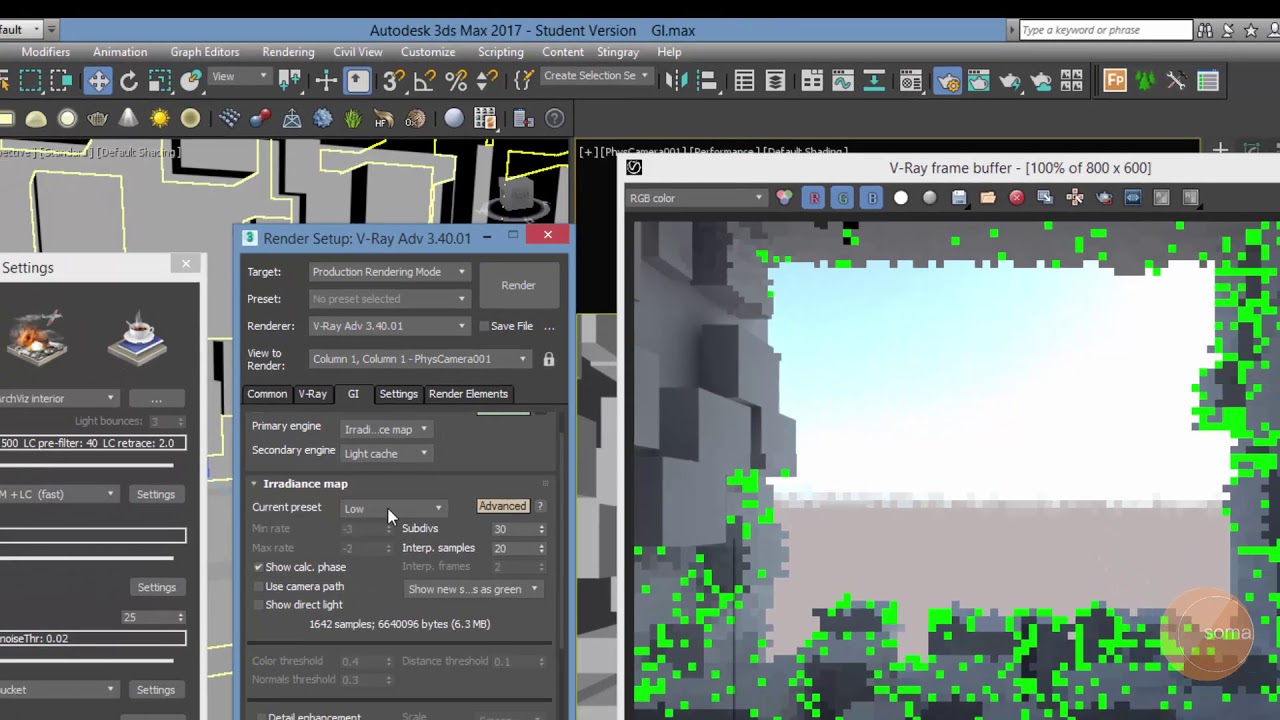Select the Select and Move tool
This screenshot has height=720, width=1280.
[x=98, y=81]
